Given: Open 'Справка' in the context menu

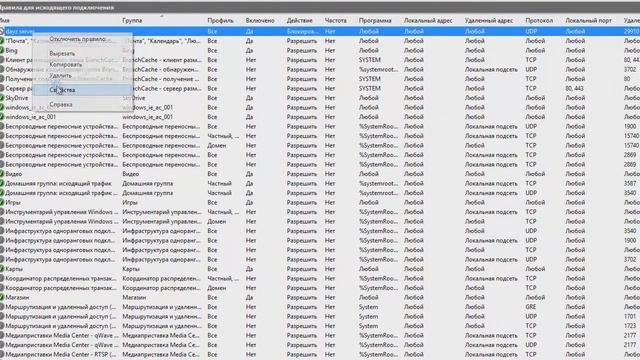Looking at the screenshot, I should pos(61,104).
